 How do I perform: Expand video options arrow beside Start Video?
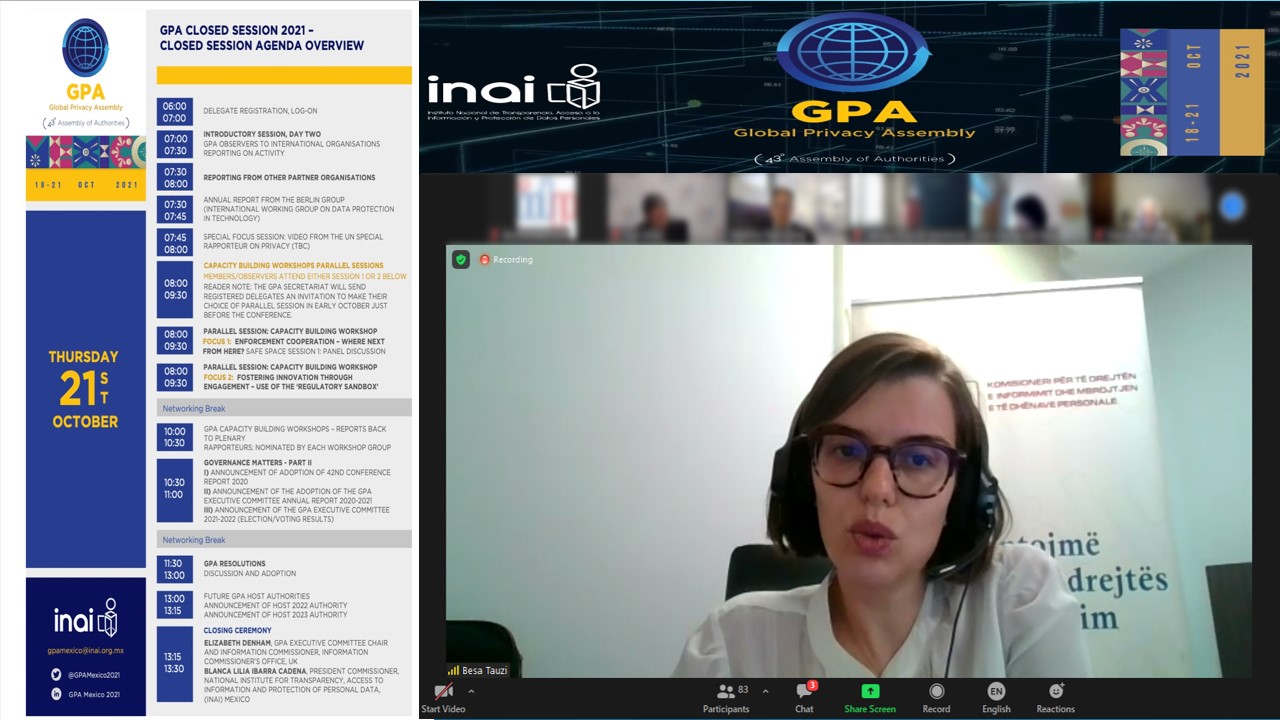pos(471,691)
